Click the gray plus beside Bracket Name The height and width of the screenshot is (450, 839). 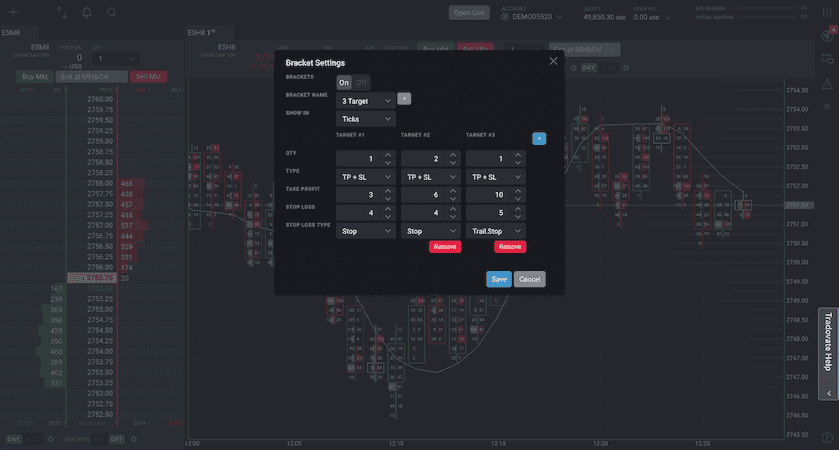pos(404,99)
